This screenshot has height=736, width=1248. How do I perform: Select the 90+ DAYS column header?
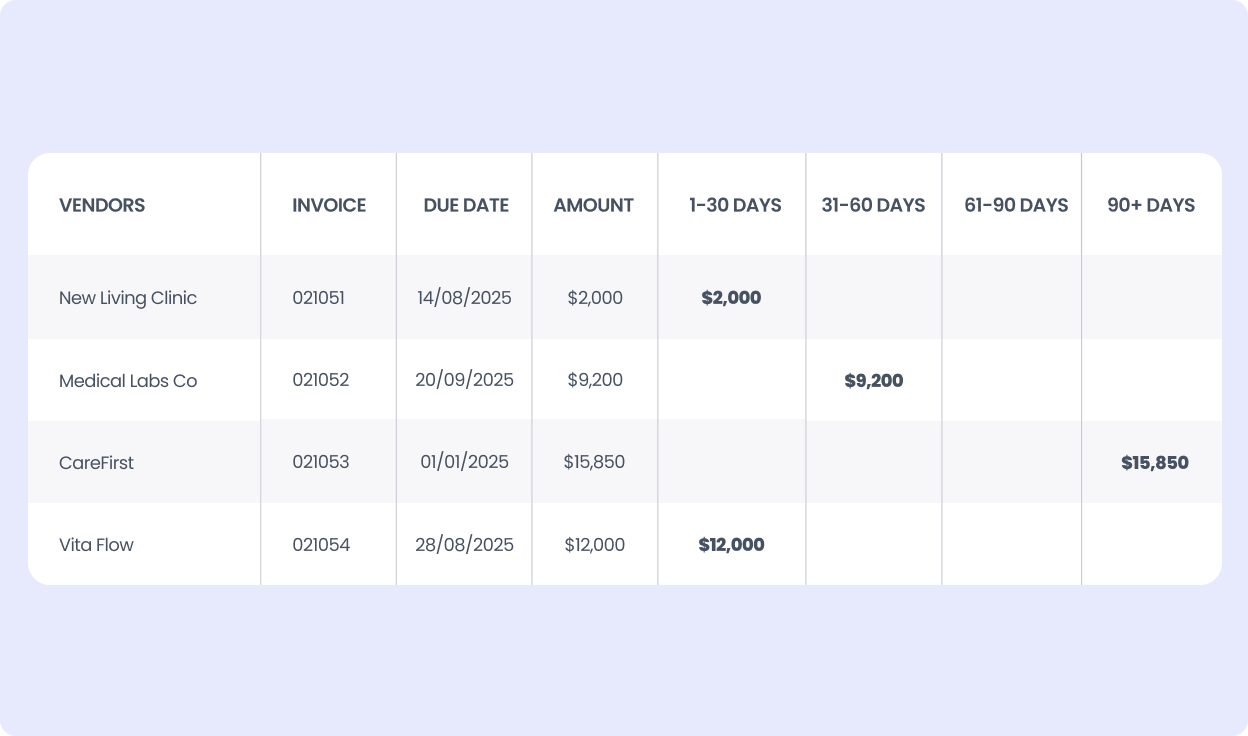[1151, 205]
